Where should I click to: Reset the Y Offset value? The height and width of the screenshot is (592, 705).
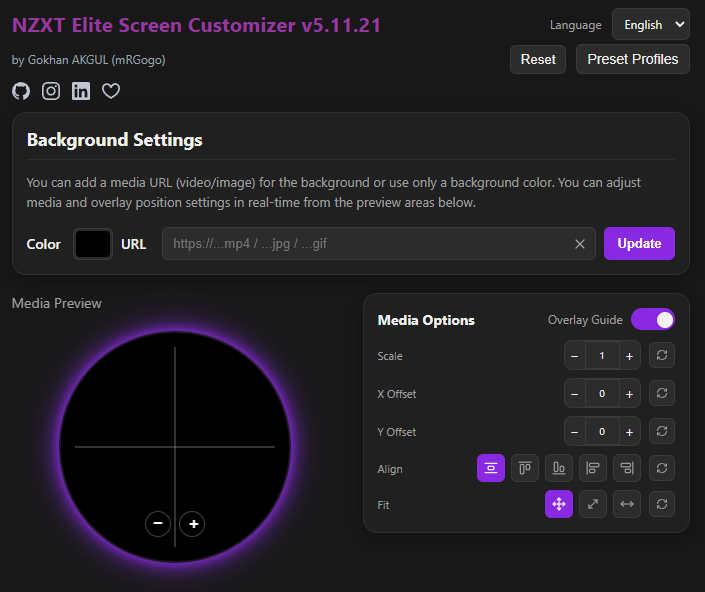tap(662, 431)
